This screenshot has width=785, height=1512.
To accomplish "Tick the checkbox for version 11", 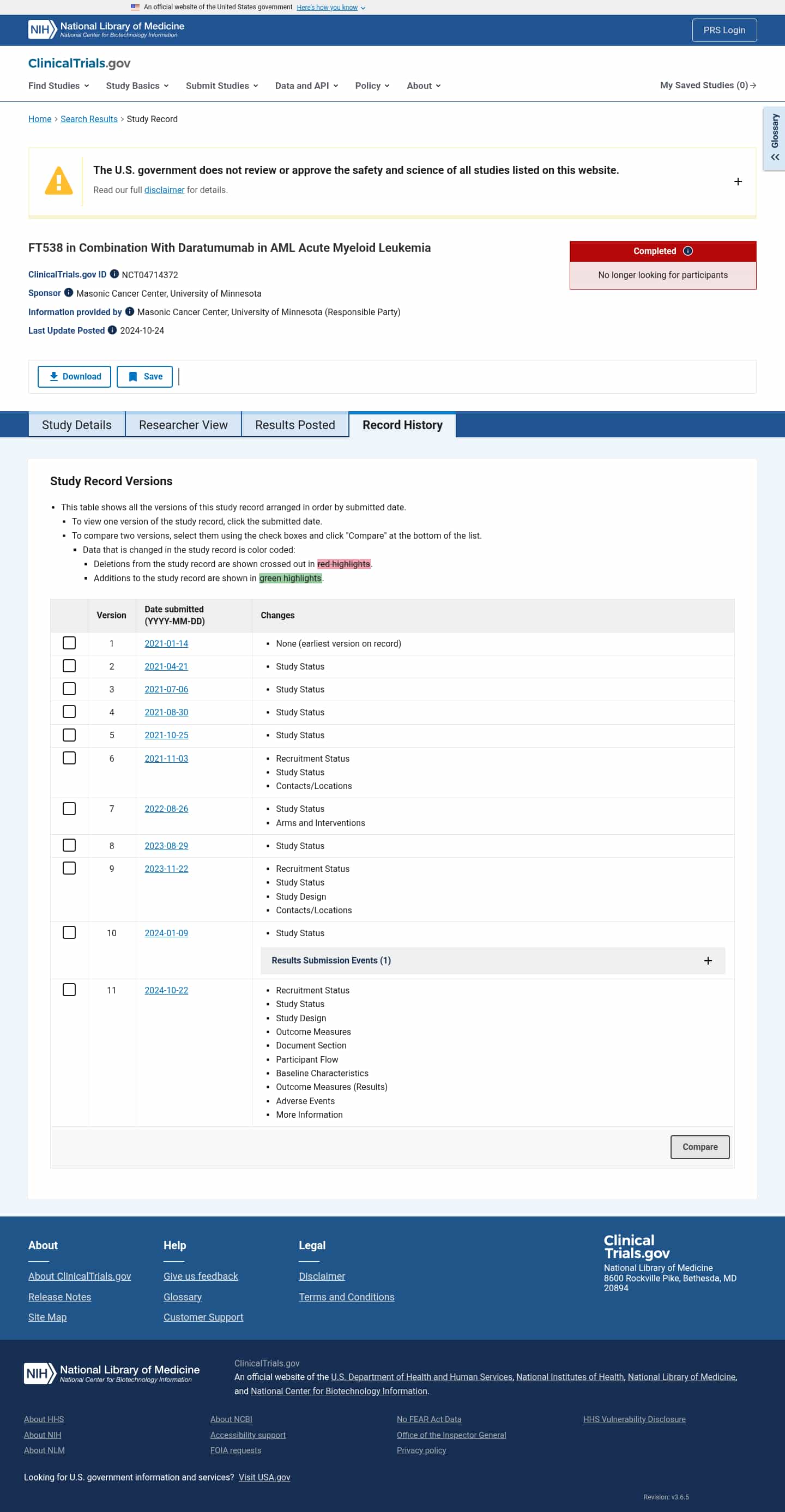I will coord(69,990).
